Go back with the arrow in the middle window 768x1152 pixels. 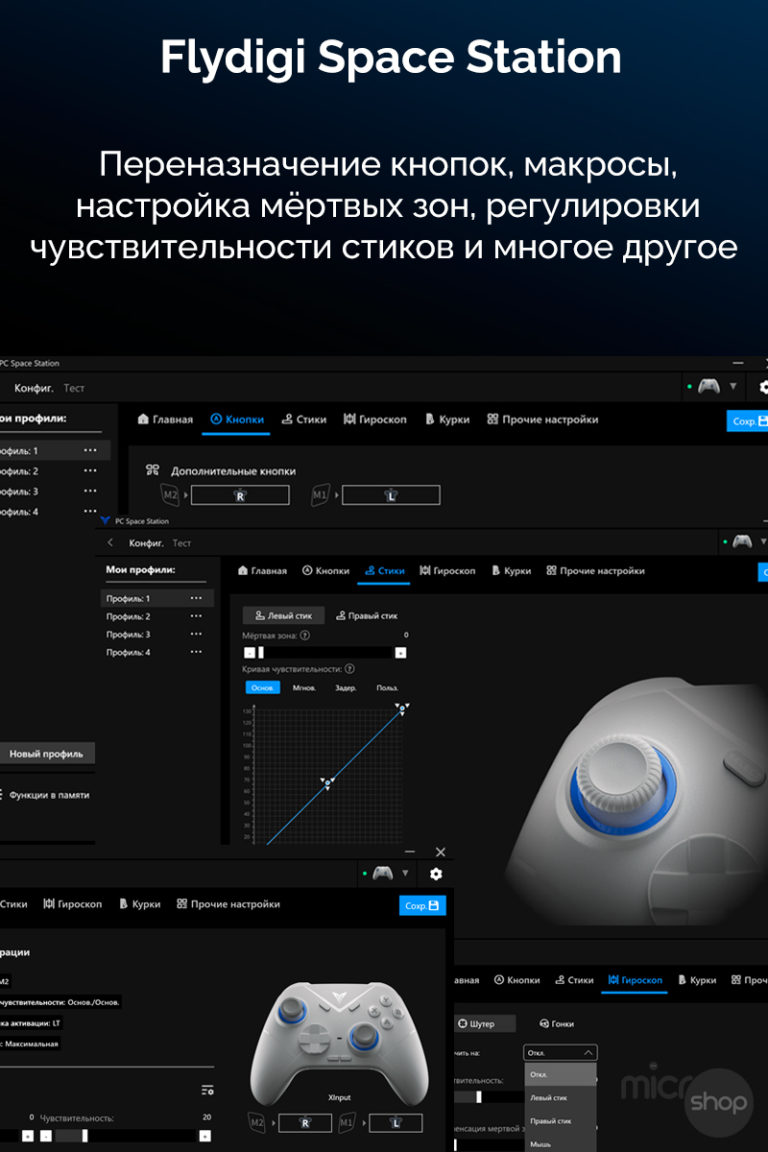click(110, 543)
